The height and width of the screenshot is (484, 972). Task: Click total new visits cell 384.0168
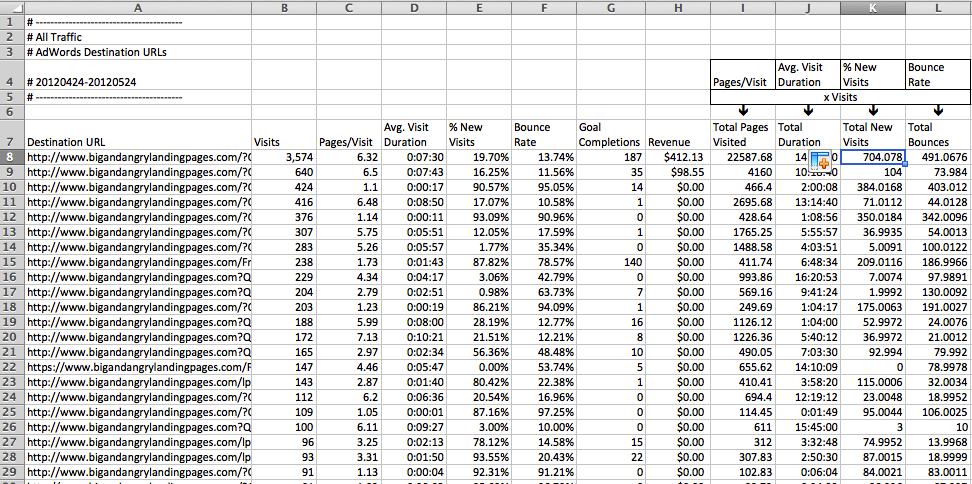[873, 187]
